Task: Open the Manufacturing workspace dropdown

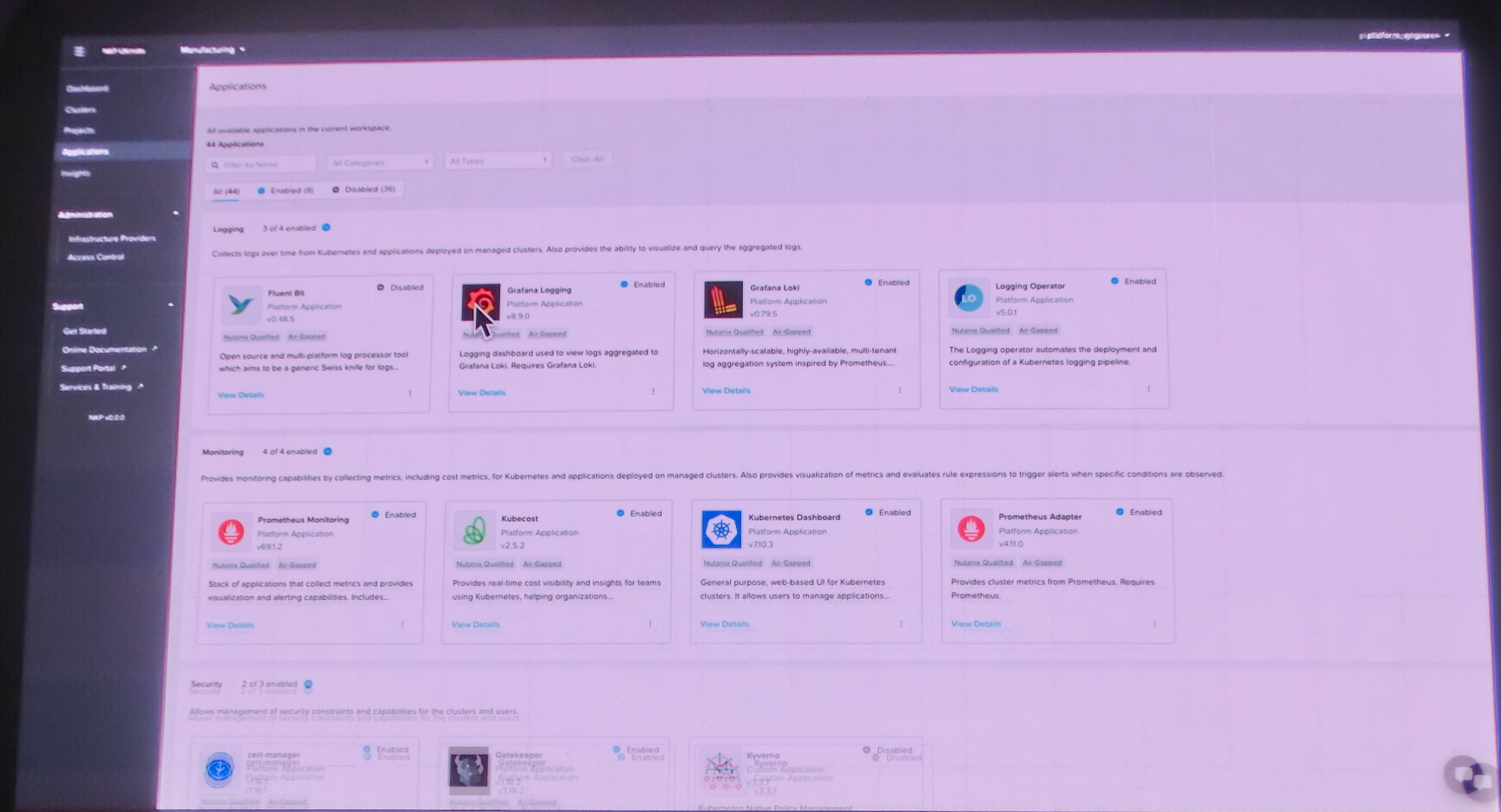Action: (213, 49)
